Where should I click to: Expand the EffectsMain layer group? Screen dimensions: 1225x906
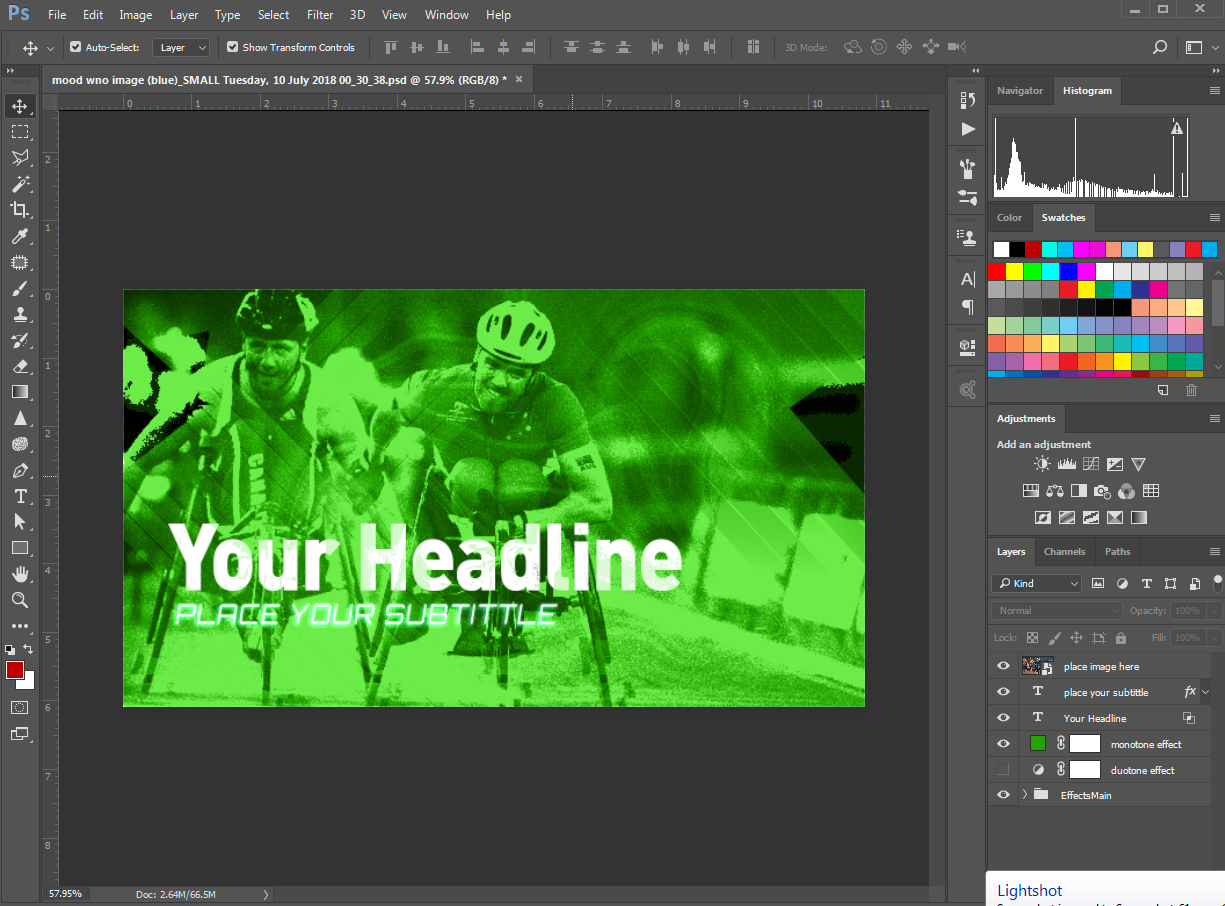tap(1024, 795)
